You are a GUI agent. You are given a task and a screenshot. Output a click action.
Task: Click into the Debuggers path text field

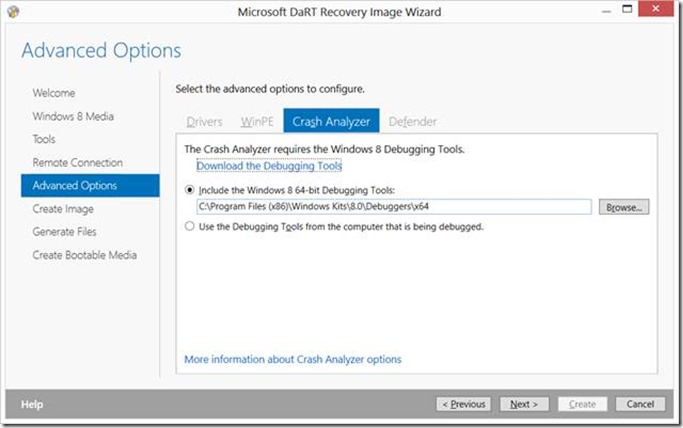point(394,207)
